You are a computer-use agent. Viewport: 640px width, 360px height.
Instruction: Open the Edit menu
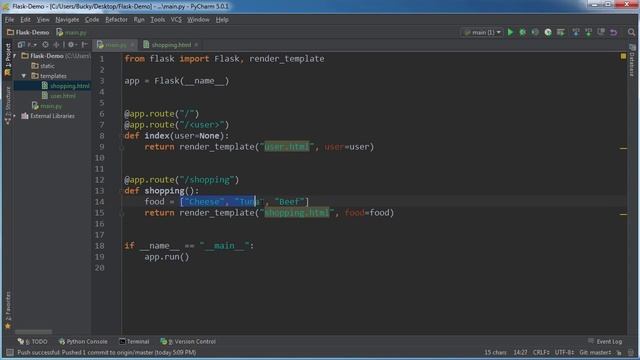(25, 20)
